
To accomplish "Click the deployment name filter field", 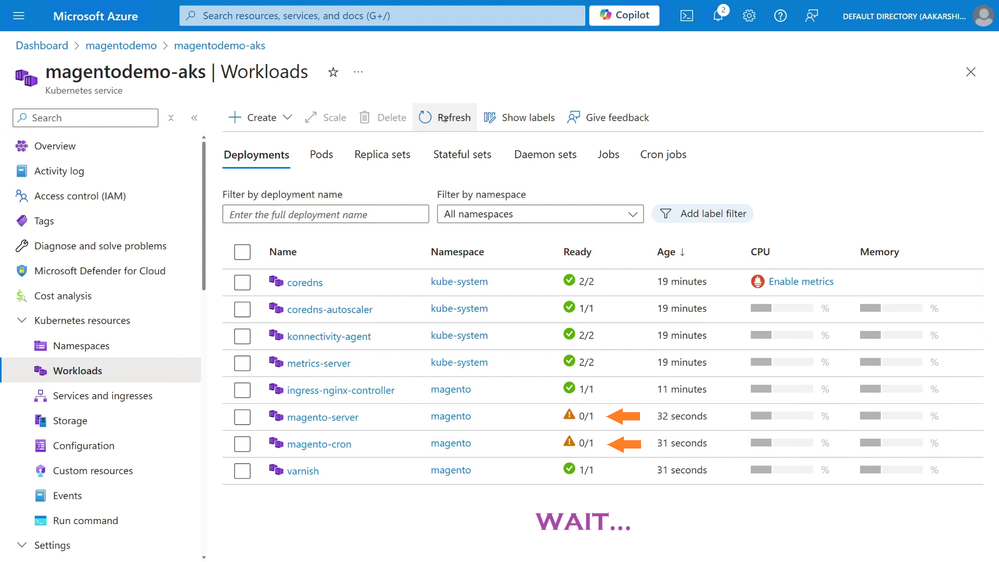I will [x=326, y=214].
